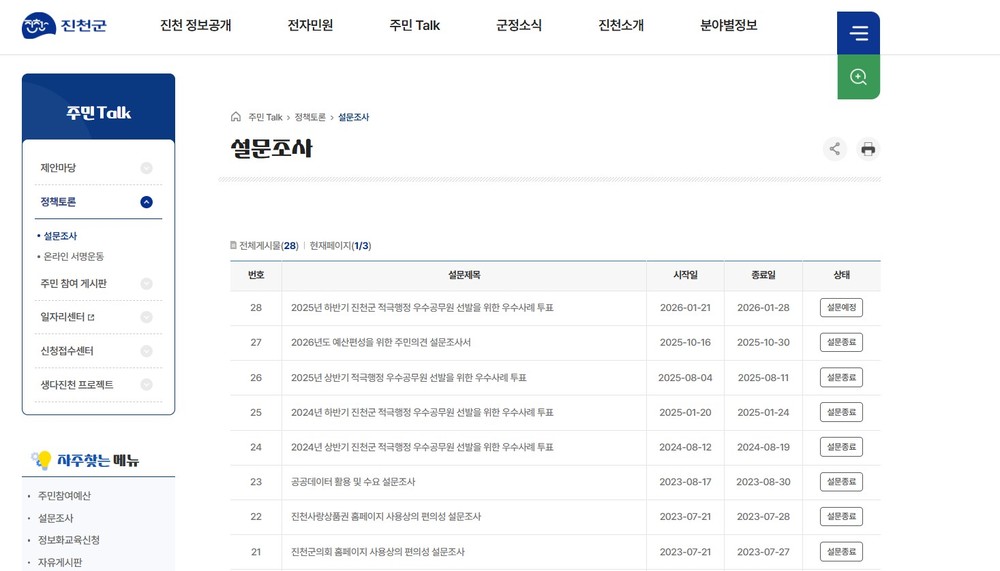Open survey 공공데이터 활용 및 수요 설문조사
This screenshot has height=571, width=1000.
(353, 482)
